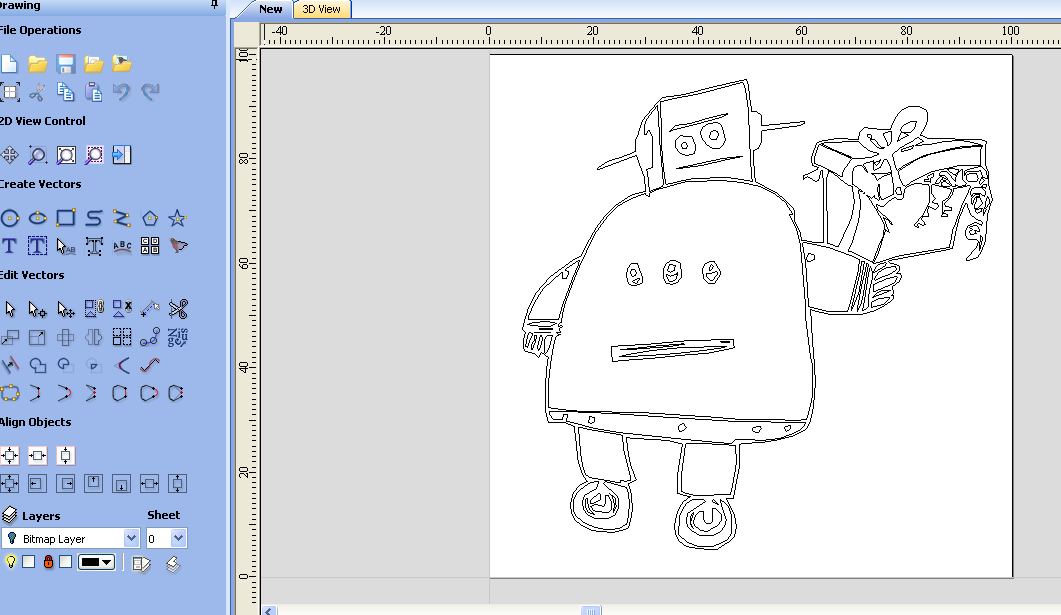1061x615 pixels.
Task: Align selection to material center
Action: click(9, 456)
